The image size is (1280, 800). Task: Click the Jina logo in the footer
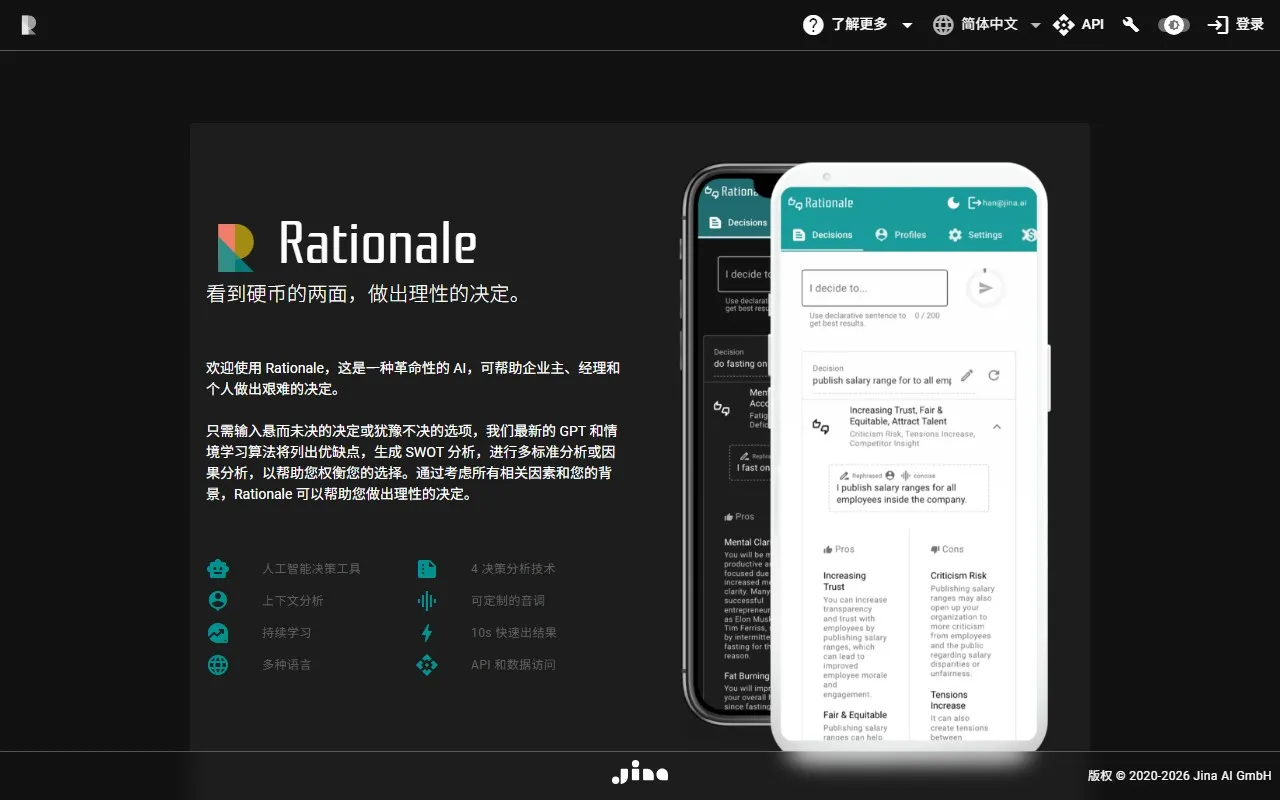coord(640,773)
